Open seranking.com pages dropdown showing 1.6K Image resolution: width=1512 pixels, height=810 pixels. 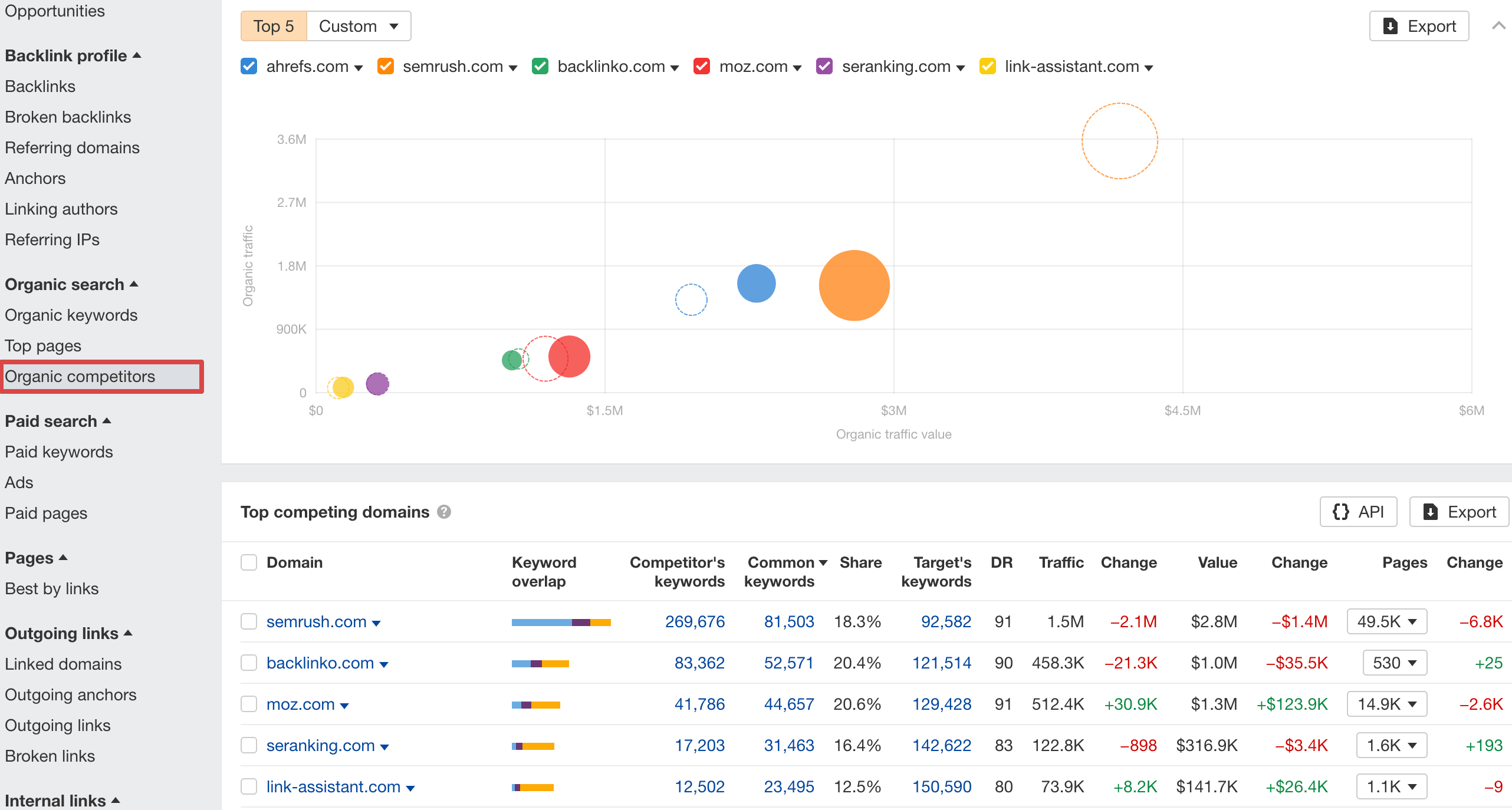tap(1392, 745)
